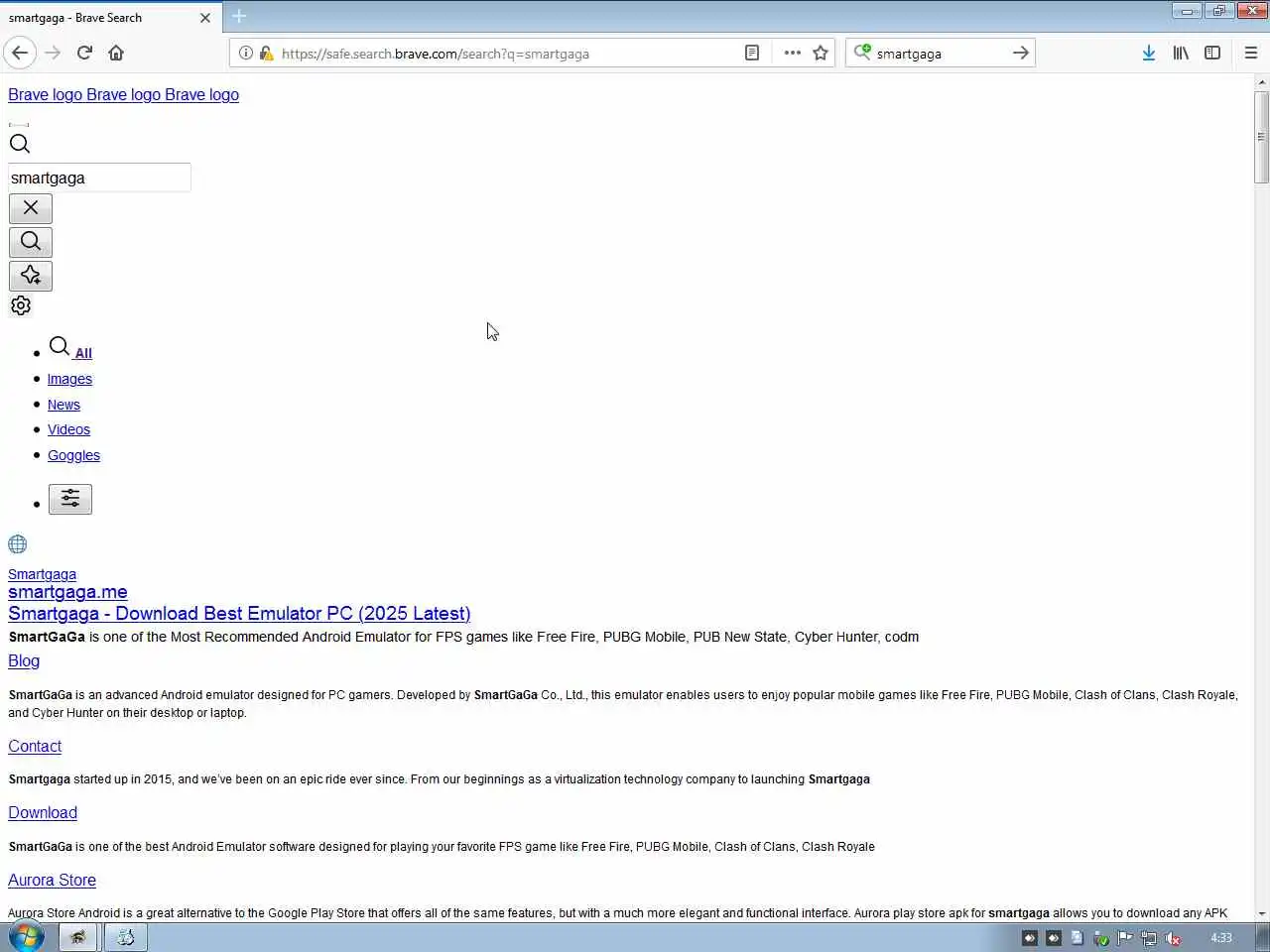Go back to the previous page
Viewport: 1270px width, 952px height.
pos(20,53)
